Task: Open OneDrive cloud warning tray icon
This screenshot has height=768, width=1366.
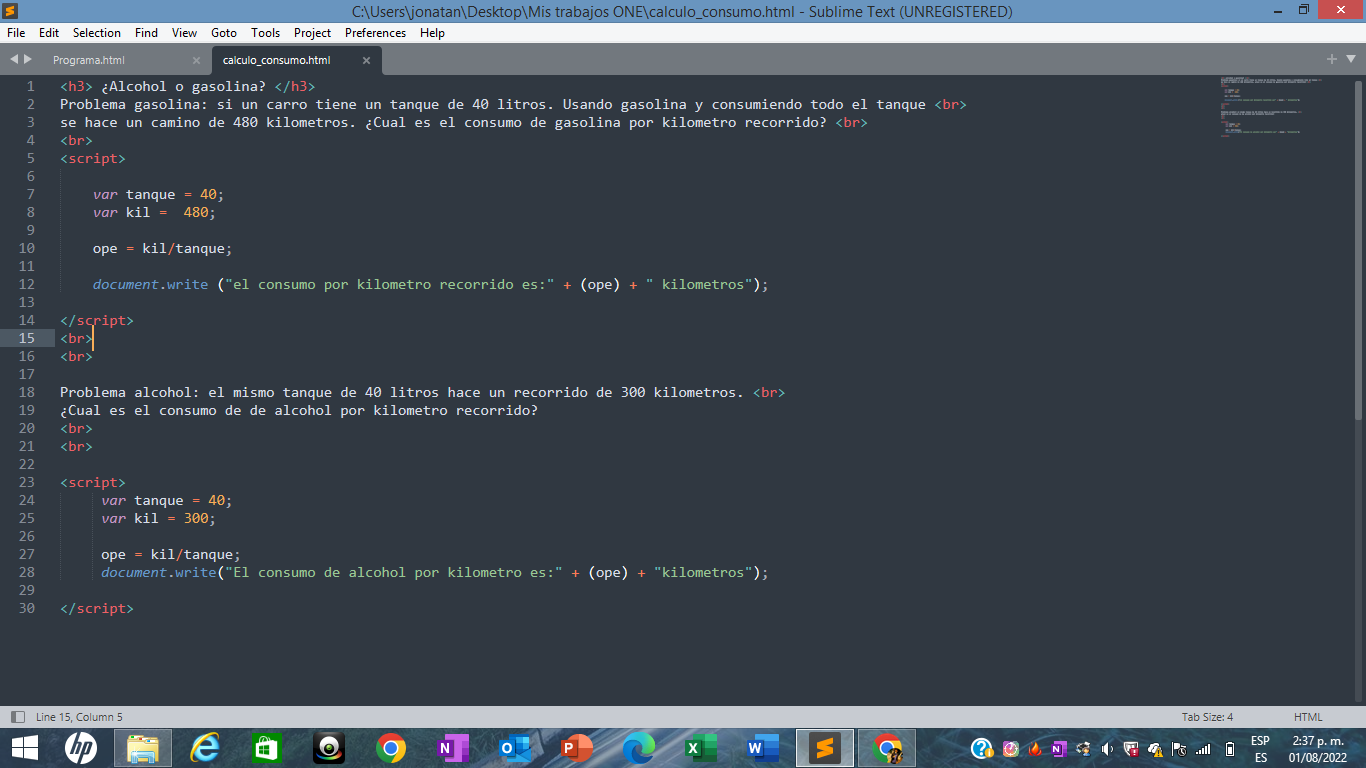Action: click(1156, 749)
